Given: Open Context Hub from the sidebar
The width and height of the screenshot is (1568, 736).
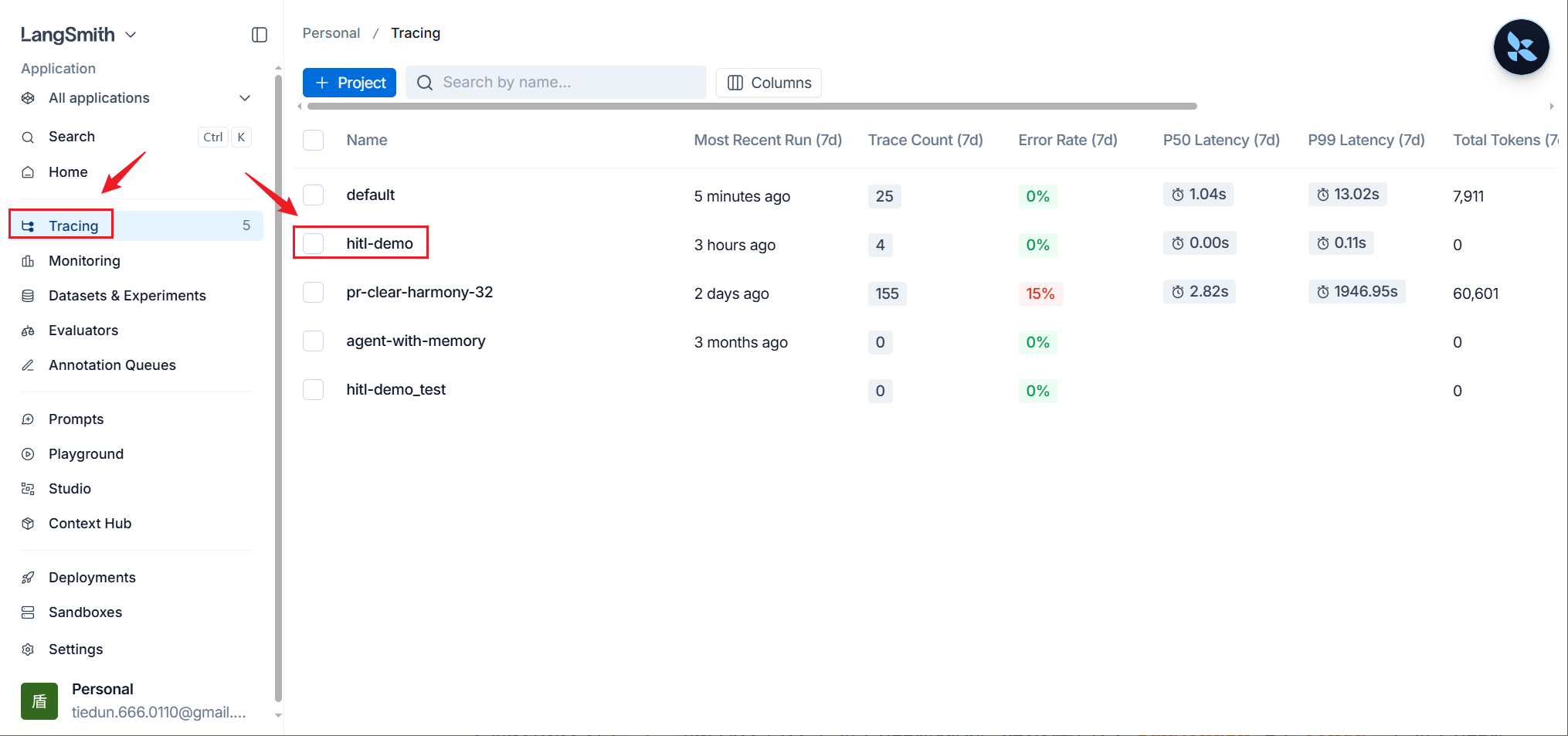Looking at the screenshot, I should coord(90,524).
